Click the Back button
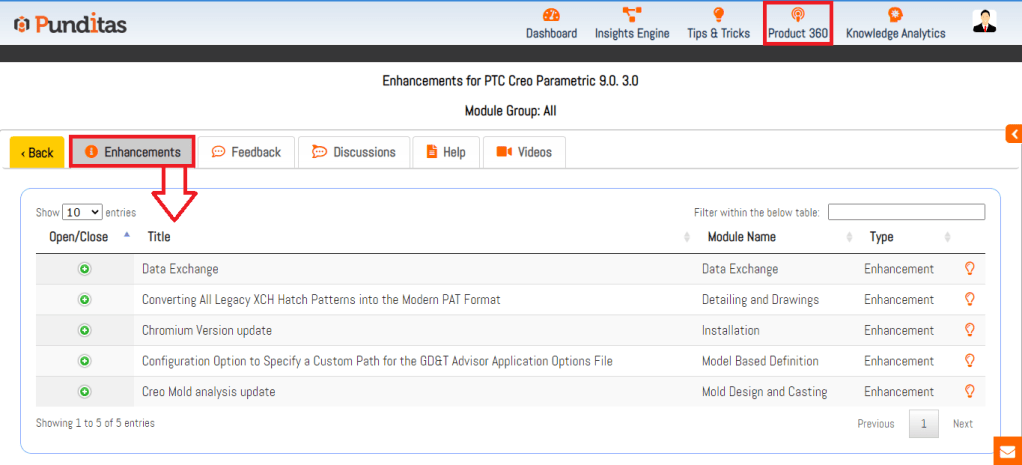This screenshot has height=465, width=1022. click(x=37, y=153)
